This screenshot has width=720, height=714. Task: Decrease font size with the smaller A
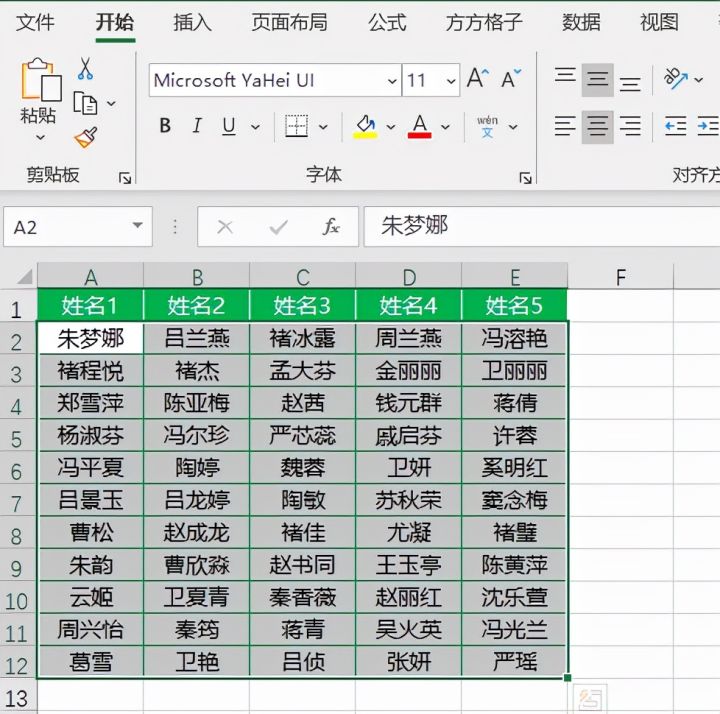(511, 79)
